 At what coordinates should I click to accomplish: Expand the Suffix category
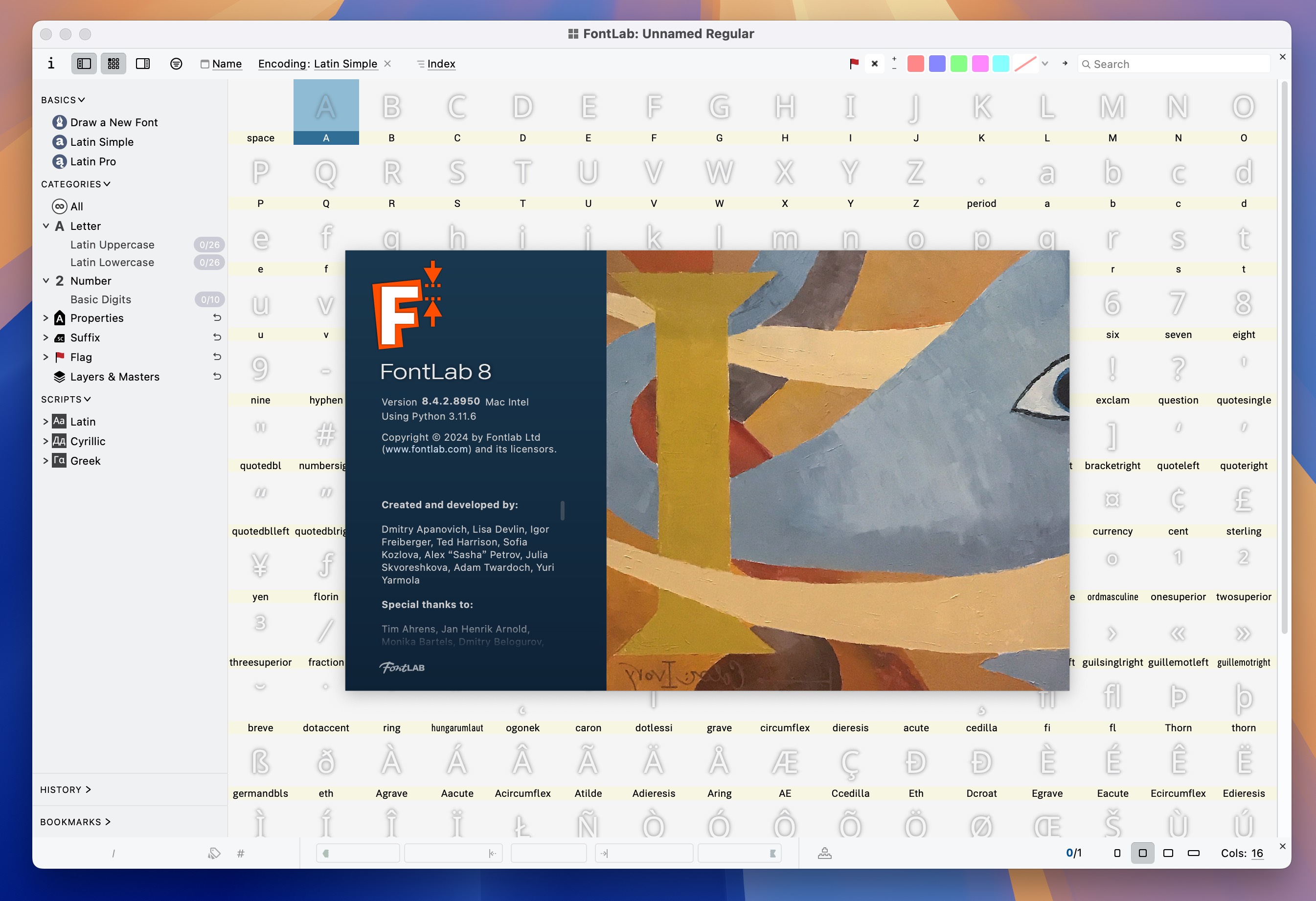(x=46, y=338)
